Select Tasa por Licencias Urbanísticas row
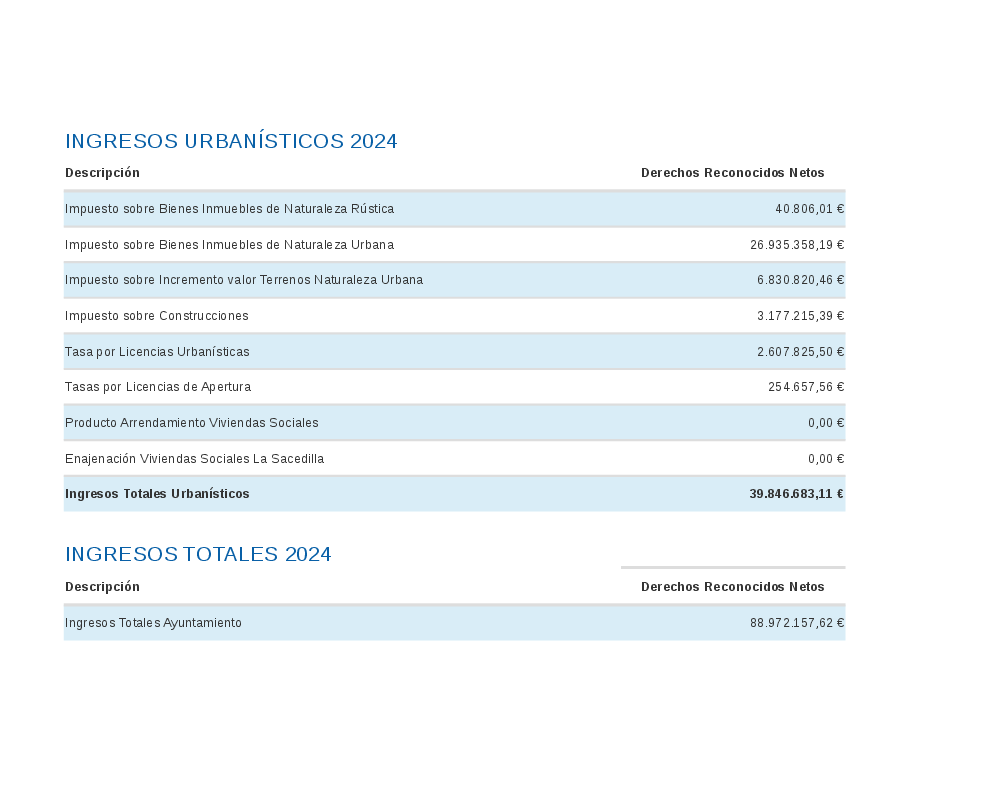Screen dimensions: 1000x792 [157, 352]
